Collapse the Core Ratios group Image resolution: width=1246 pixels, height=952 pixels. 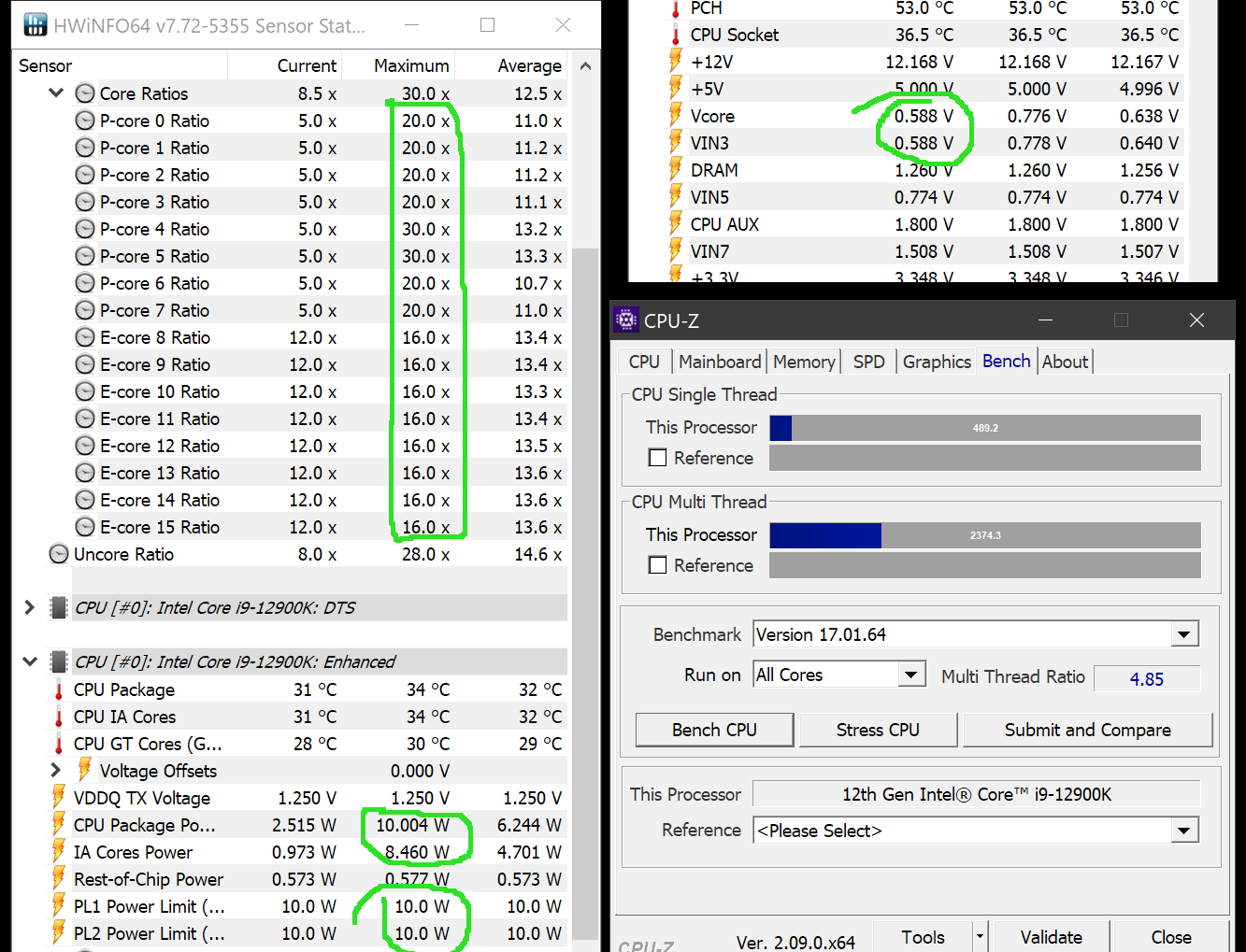point(56,93)
